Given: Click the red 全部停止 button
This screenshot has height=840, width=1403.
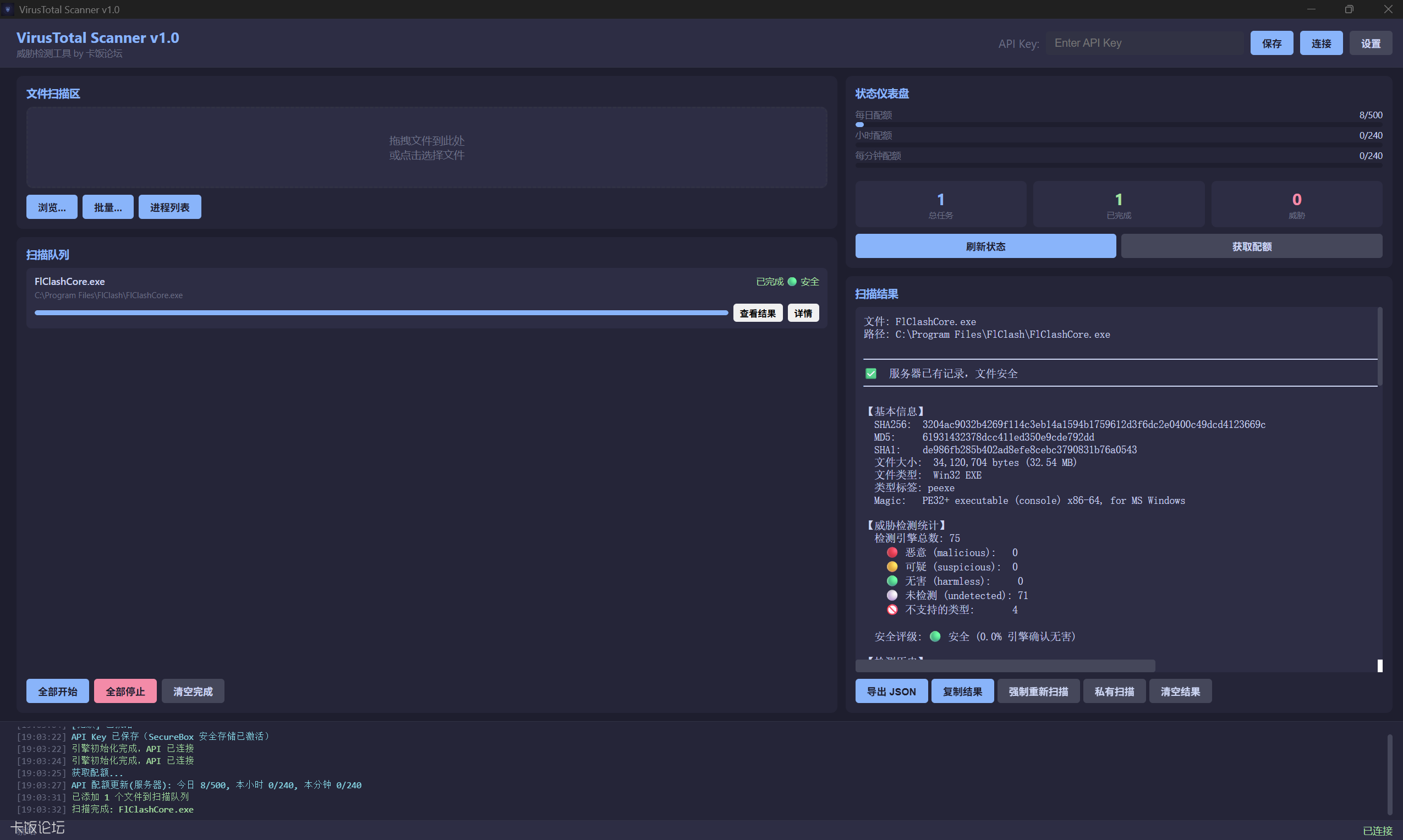Looking at the screenshot, I should click(125, 691).
